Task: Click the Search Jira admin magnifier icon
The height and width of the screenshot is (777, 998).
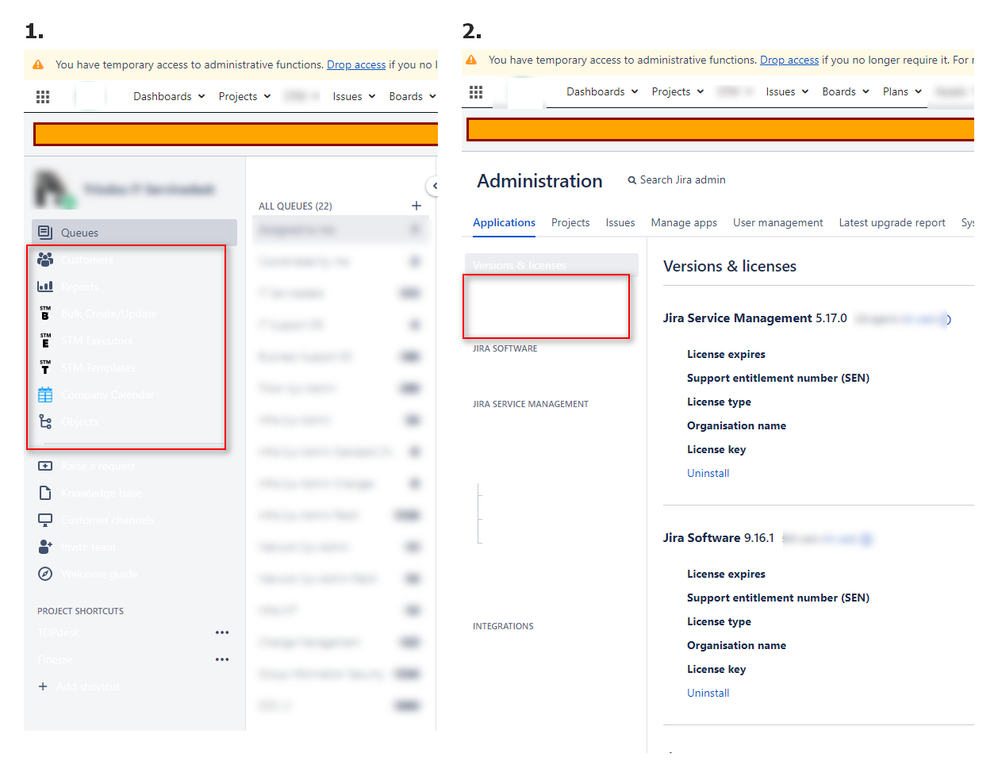Action: pyautogui.click(x=631, y=180)
